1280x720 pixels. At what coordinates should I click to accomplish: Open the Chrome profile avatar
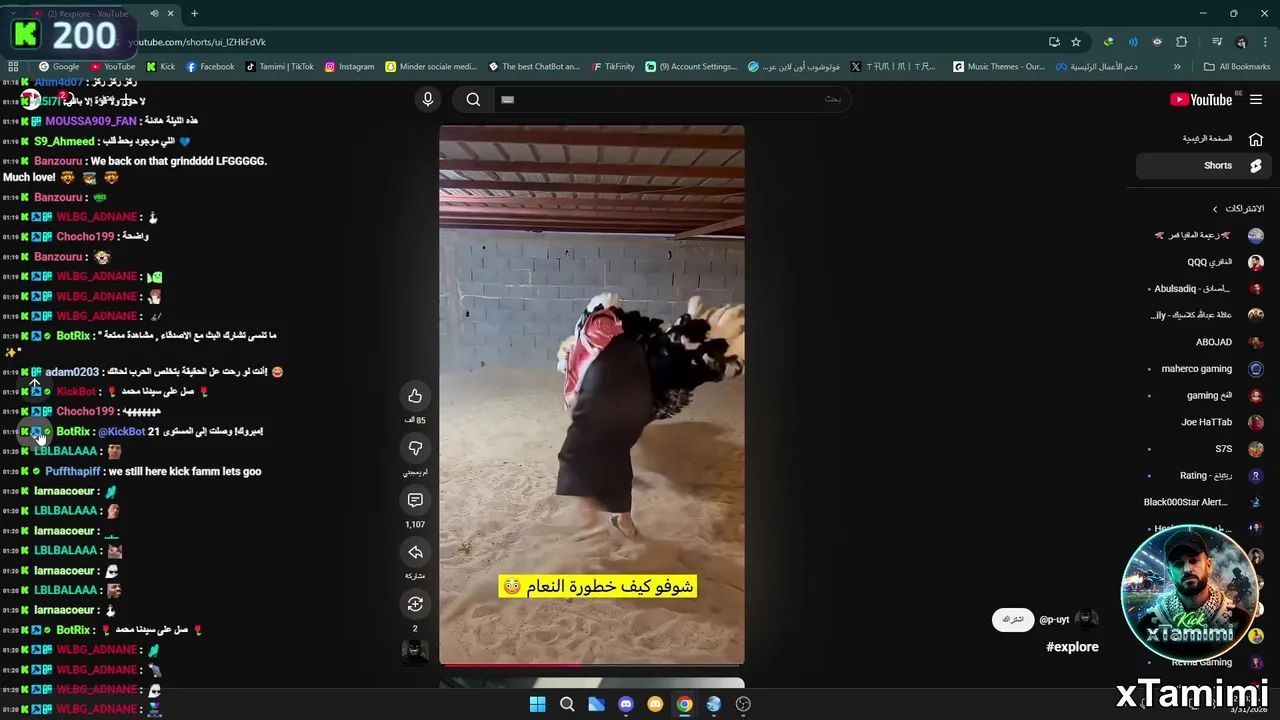(x=1241, y=42)
